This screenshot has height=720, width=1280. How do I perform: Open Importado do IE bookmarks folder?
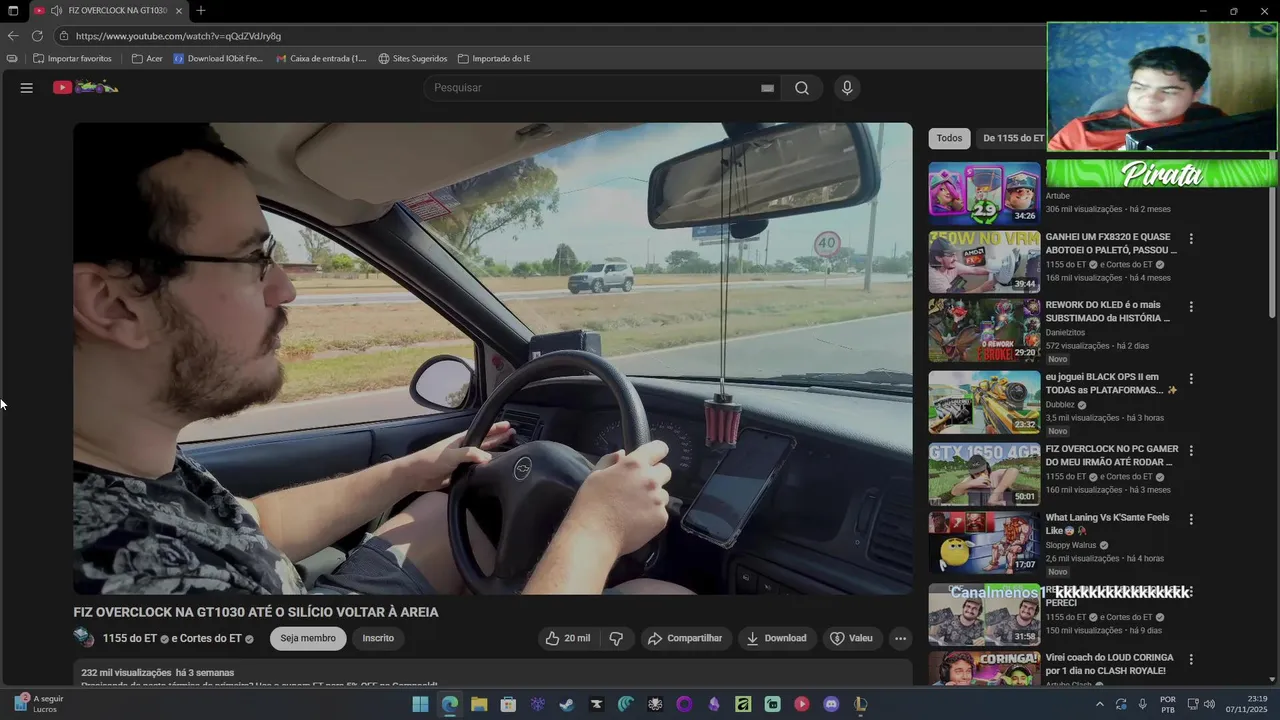494,59
